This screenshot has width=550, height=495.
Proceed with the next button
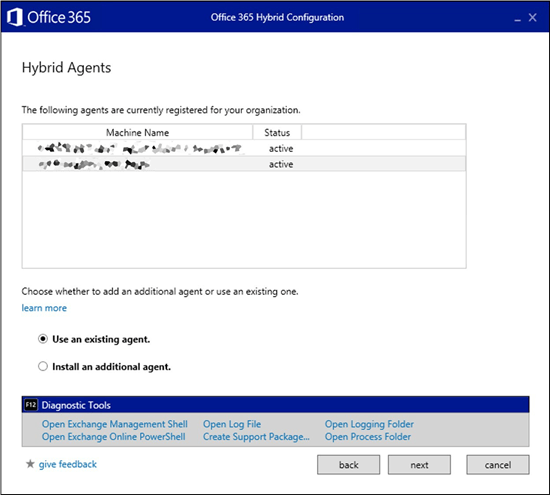click(420, 465)
